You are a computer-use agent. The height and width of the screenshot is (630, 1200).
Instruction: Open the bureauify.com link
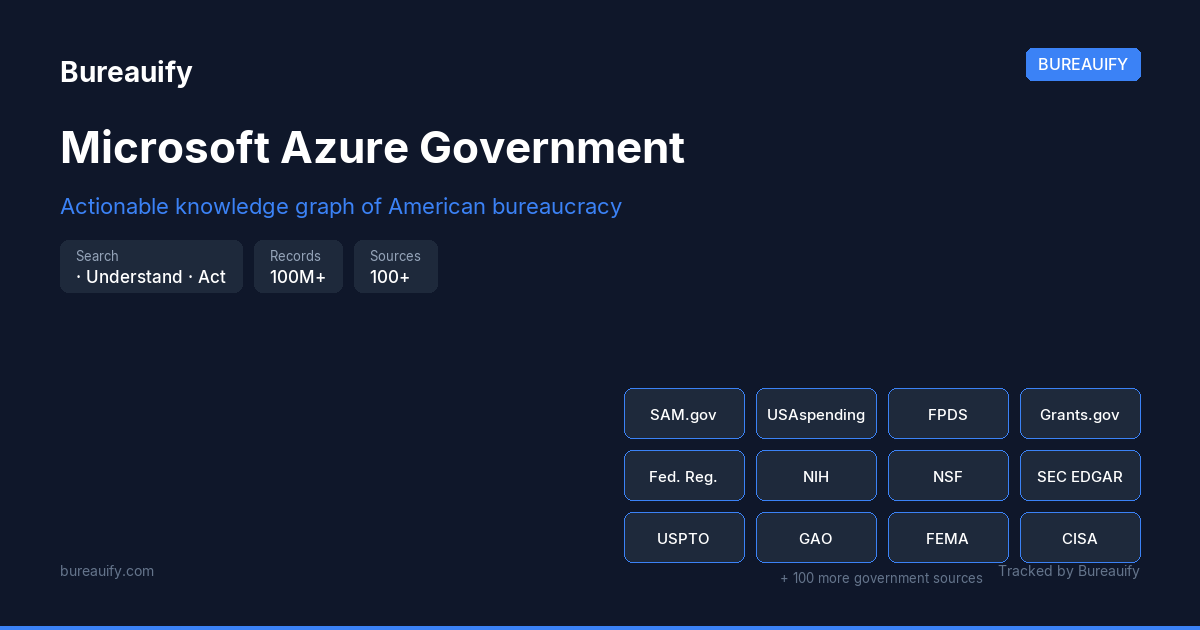click(x=107, y=571)
